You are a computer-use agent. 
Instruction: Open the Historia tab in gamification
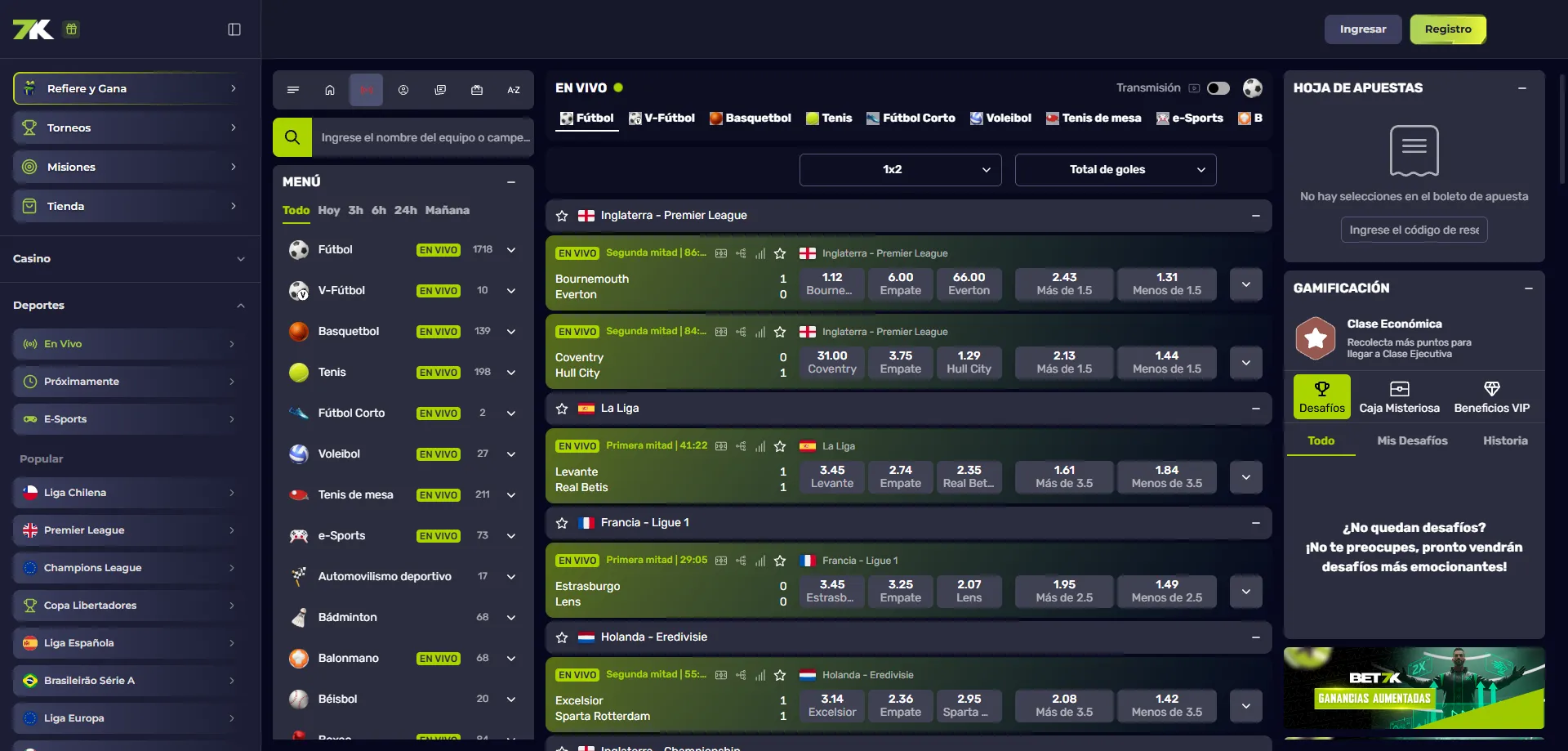click(1505, 441)
